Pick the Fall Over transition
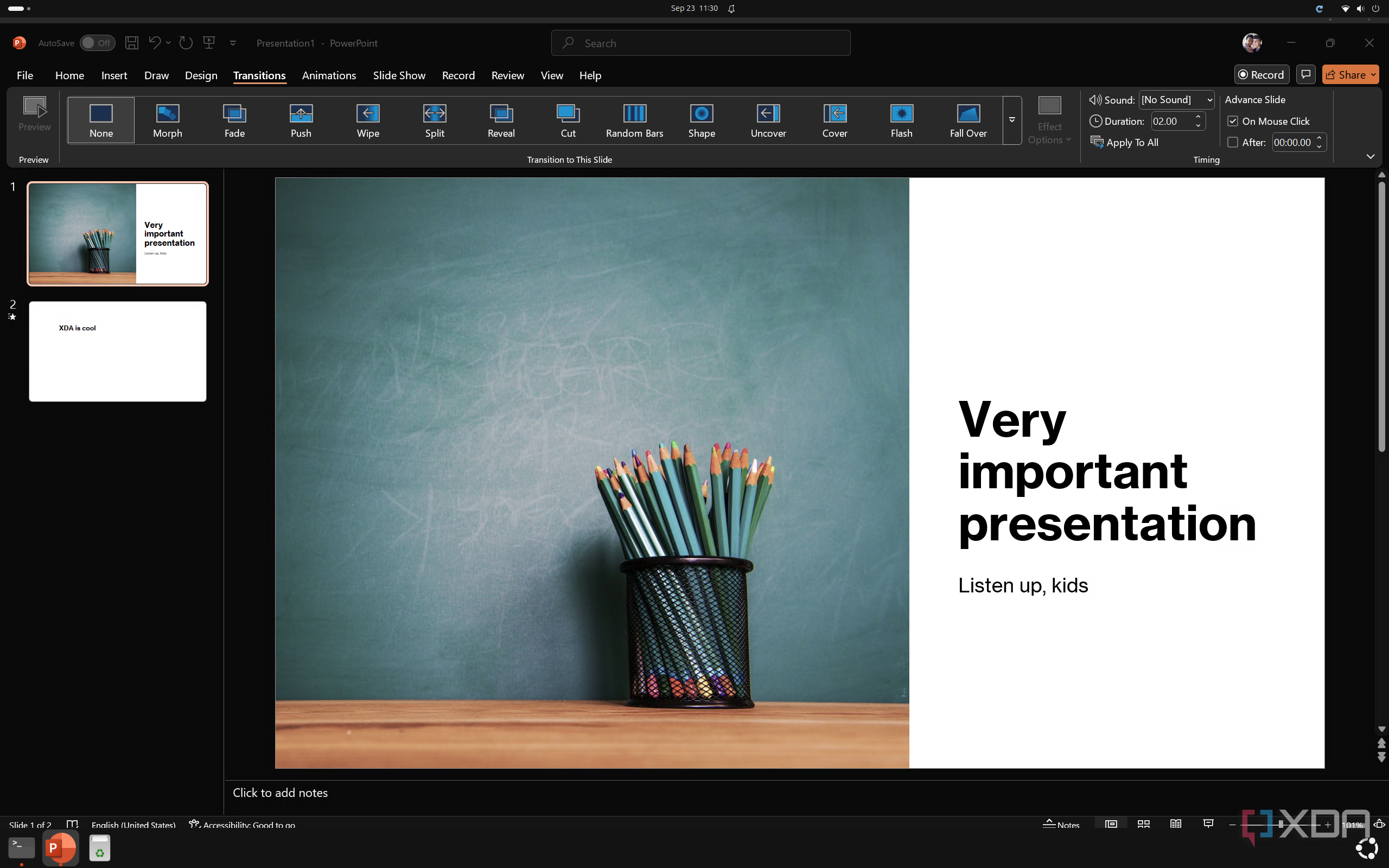1389x868 pixels. tap(968, 120)
